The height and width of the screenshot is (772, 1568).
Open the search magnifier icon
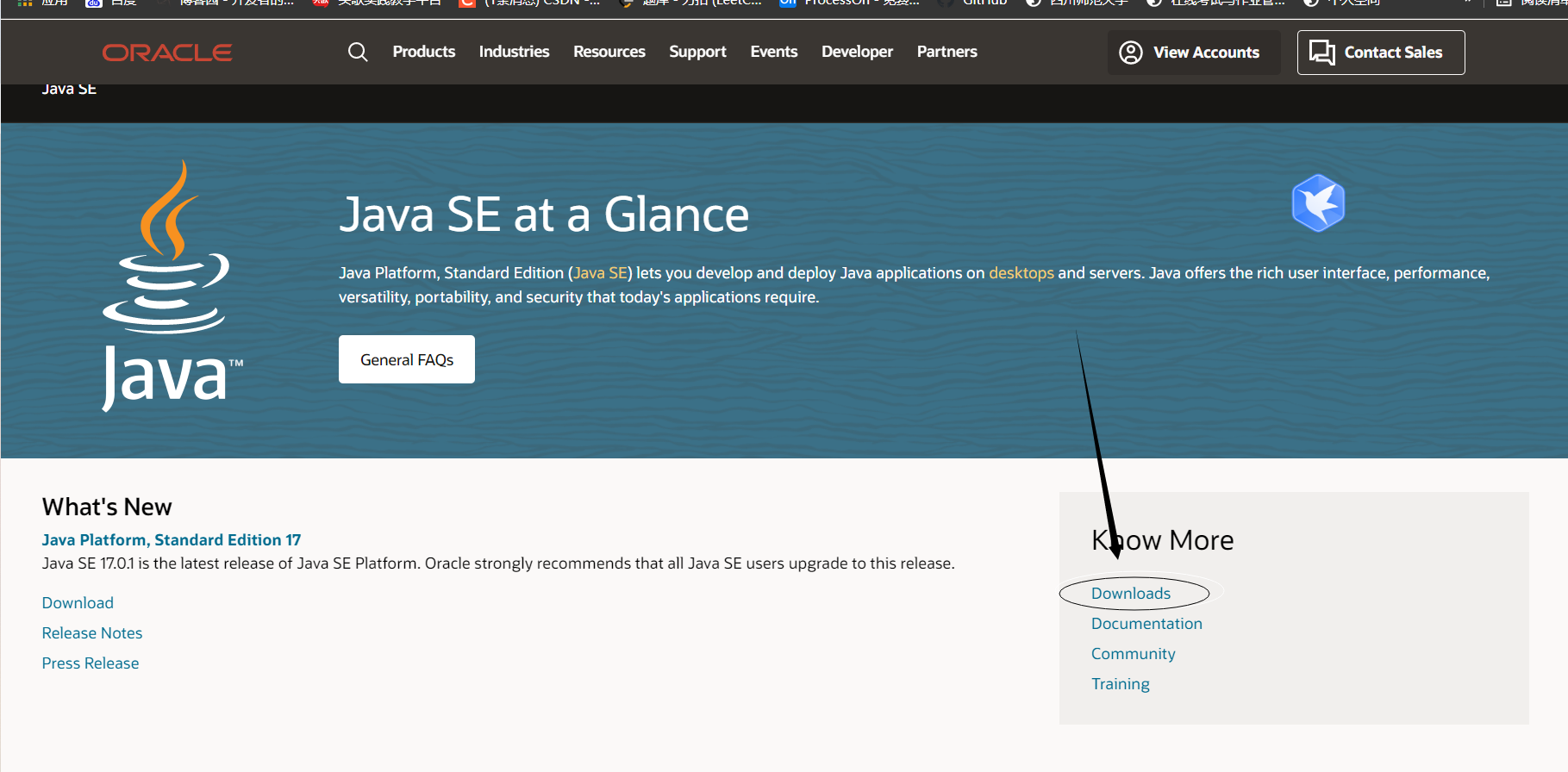[358, 52]
